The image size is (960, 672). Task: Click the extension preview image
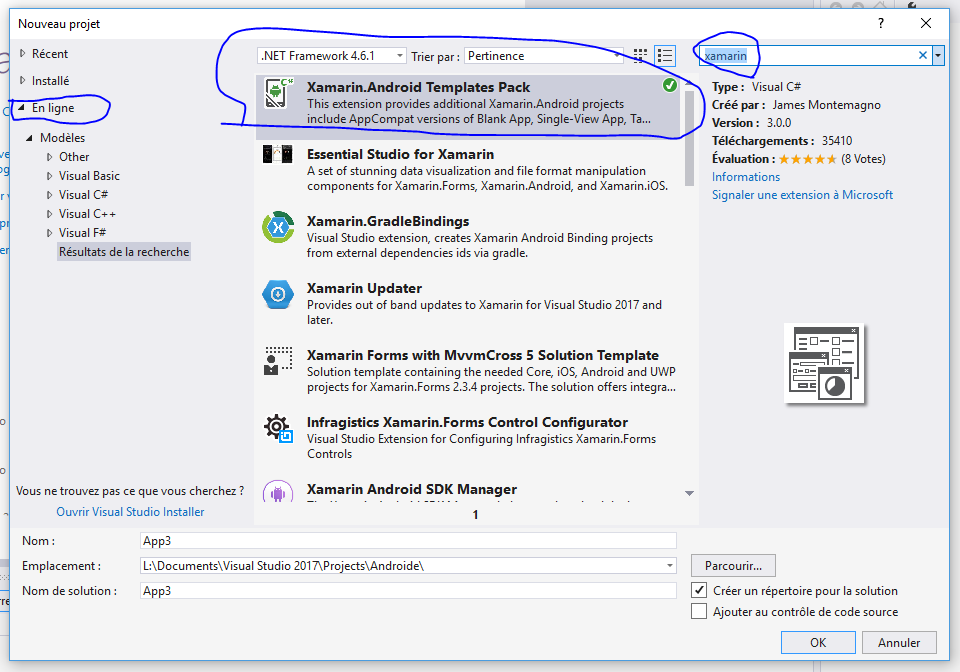click(x=824, y=364)
